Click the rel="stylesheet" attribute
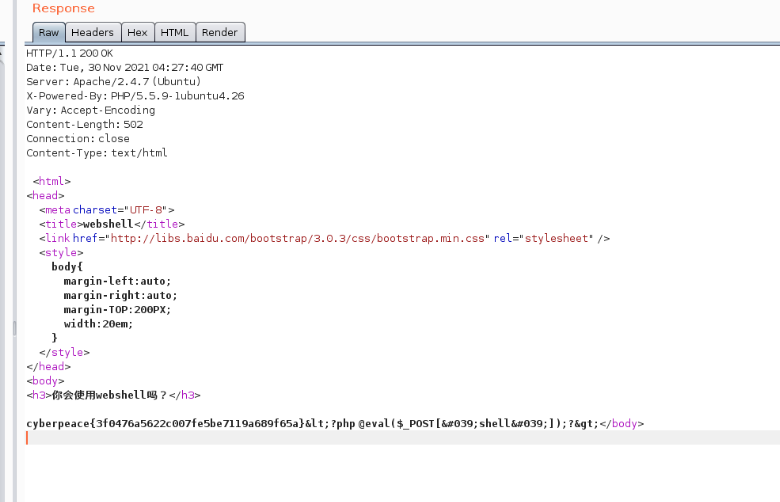 pyautogui.click(x=544, y=239)
